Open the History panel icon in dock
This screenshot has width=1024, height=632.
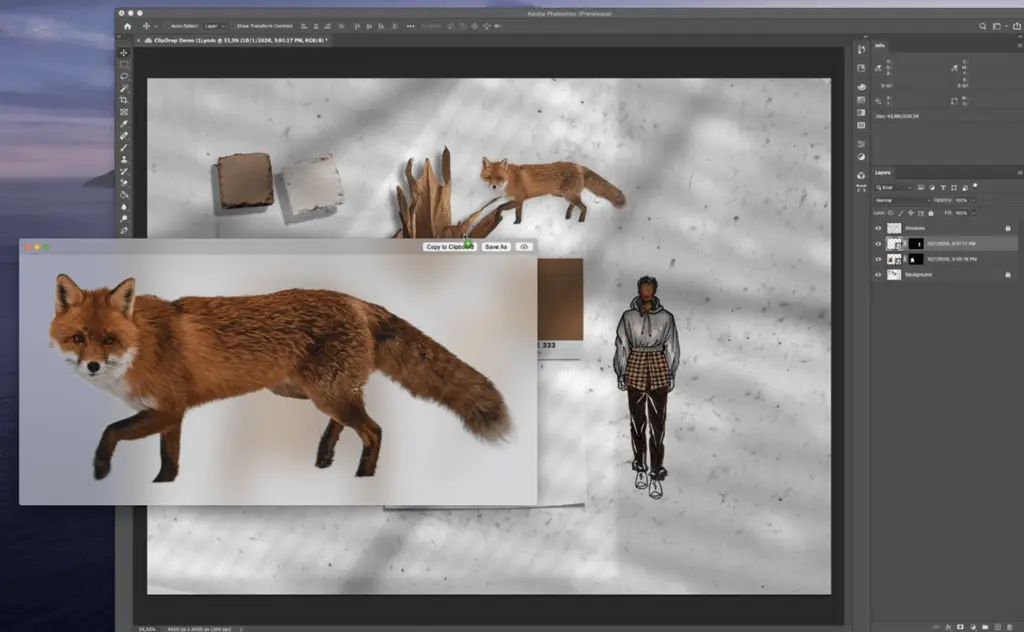[x=861, y=50]
